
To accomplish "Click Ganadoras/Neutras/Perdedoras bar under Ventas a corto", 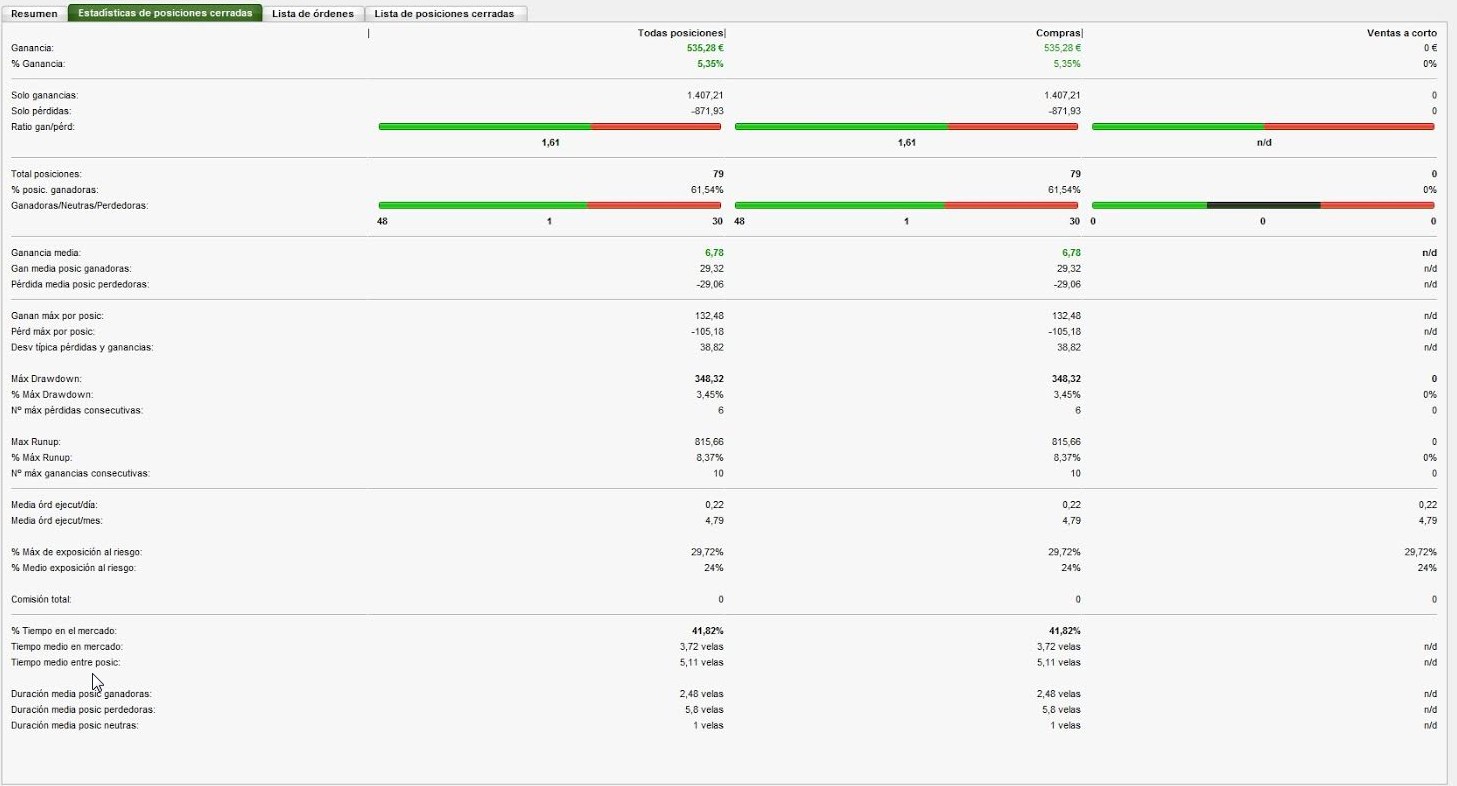I will click(x=1263, y=205).
